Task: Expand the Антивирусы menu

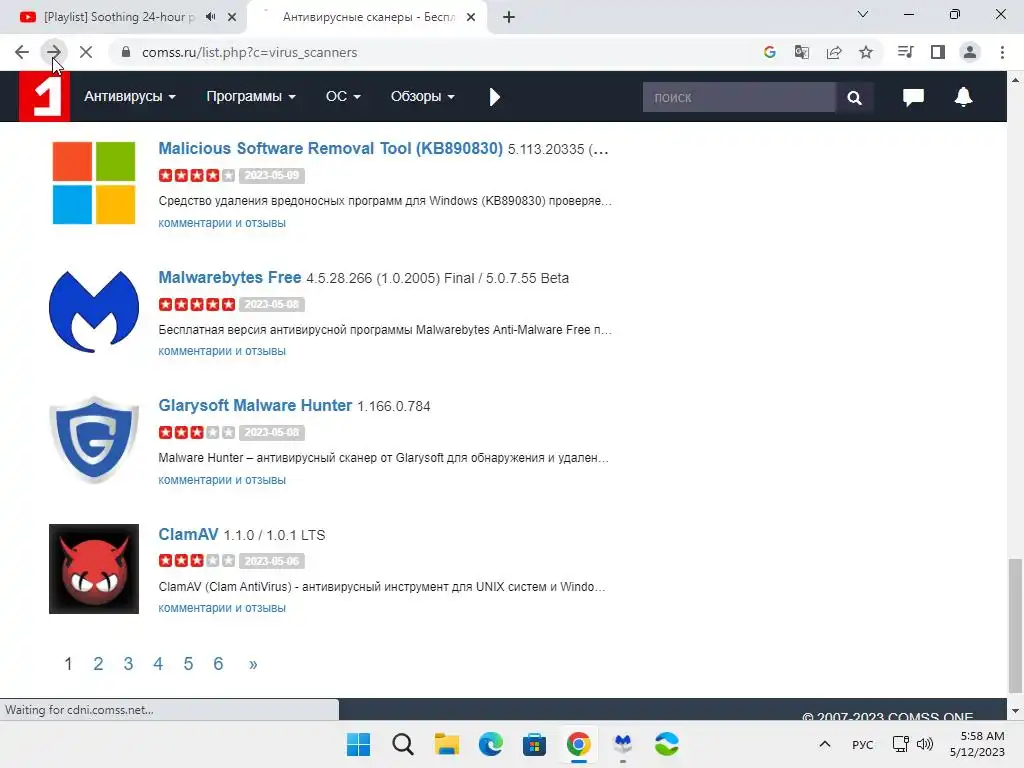Action: click(x=129, y=97)
